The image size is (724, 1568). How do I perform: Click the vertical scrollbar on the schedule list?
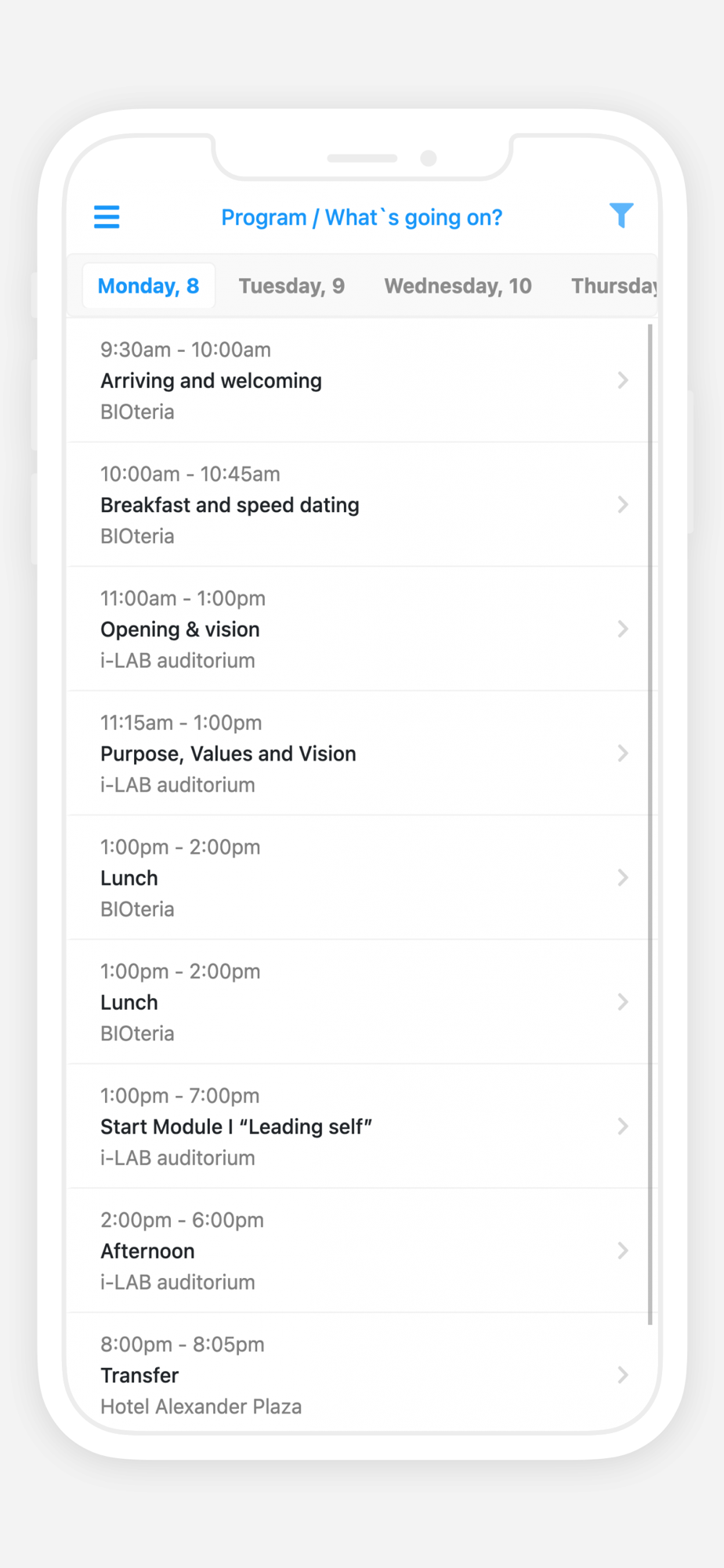650,823
